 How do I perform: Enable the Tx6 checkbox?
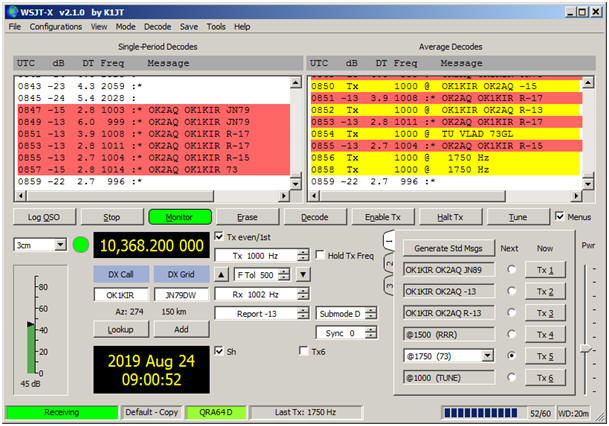(x=304, y=351)
